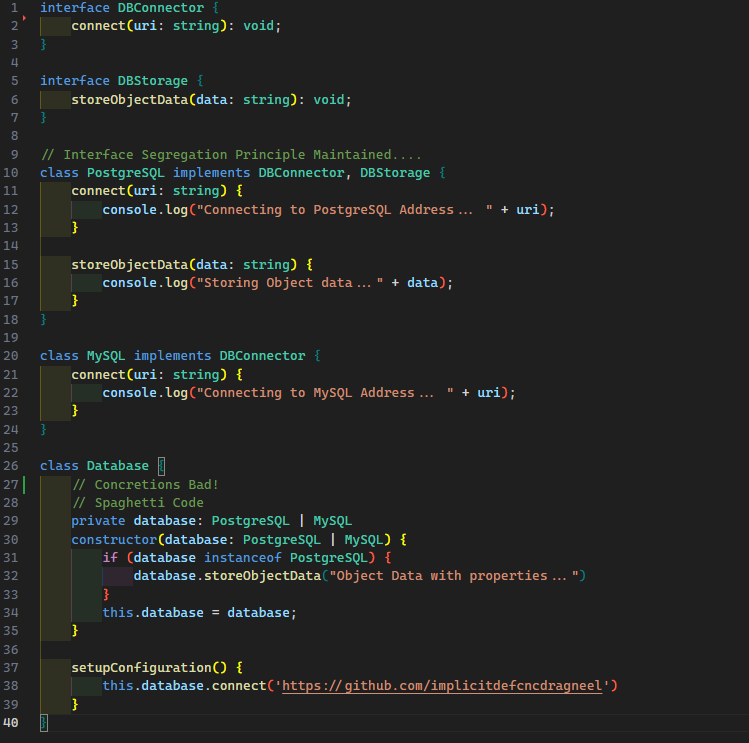Click the string "Storing Object data..."
Screen dimensions: 749x743
[x=290, y=283]
